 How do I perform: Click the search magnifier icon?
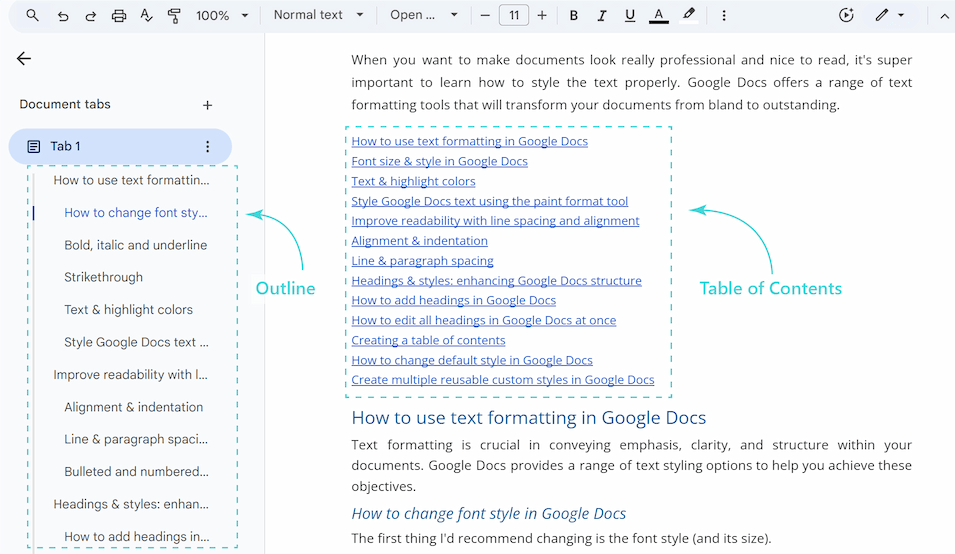[x=32, y=15]
